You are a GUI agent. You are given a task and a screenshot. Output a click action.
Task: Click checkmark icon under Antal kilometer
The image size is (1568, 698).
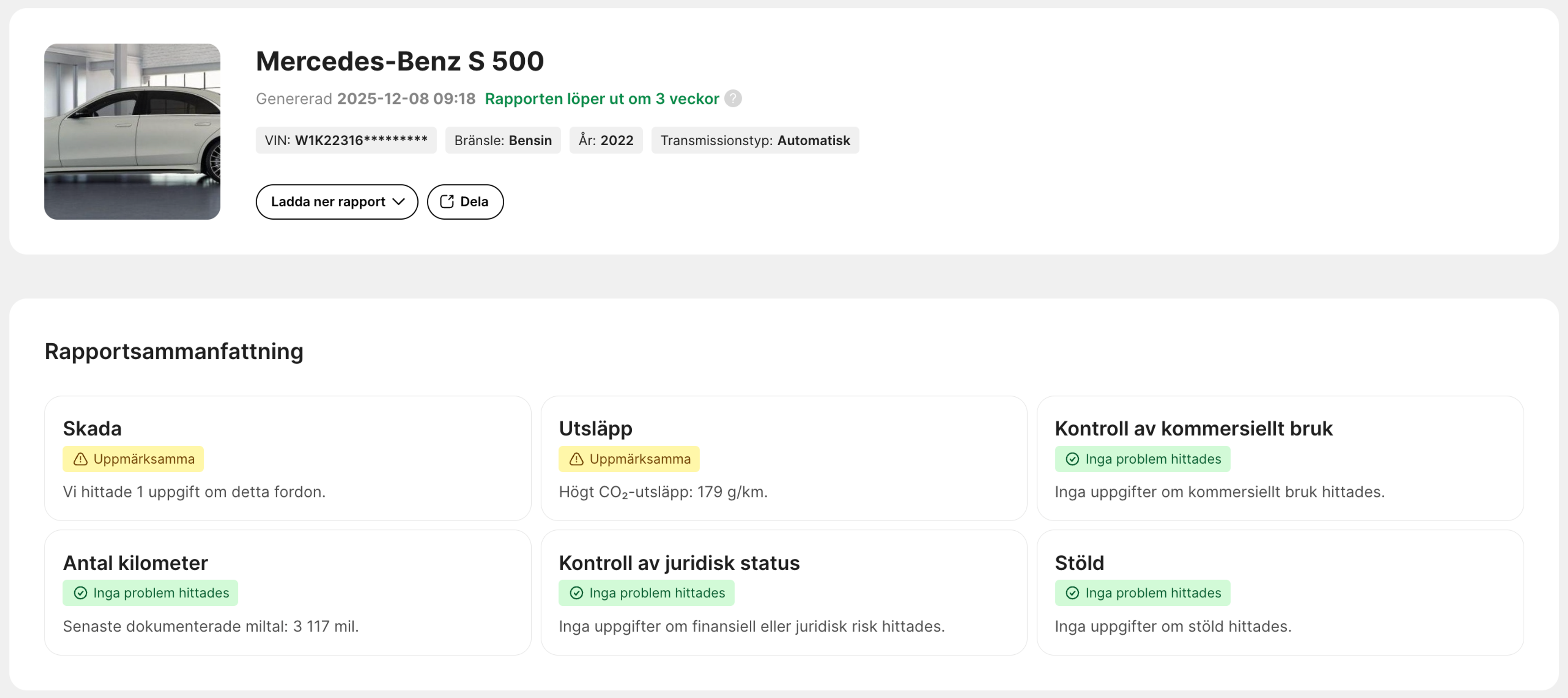click(x=80, y=593)
